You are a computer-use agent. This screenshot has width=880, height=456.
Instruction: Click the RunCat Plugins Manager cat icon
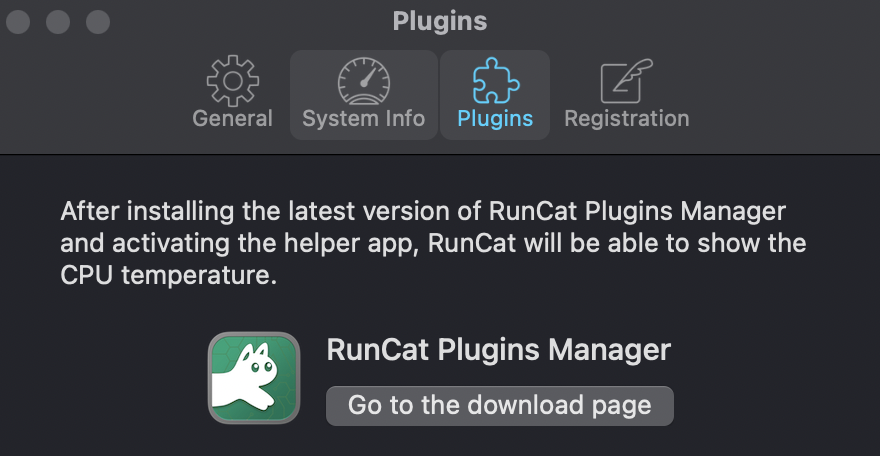pyautogui.click(x=254, y=377)
